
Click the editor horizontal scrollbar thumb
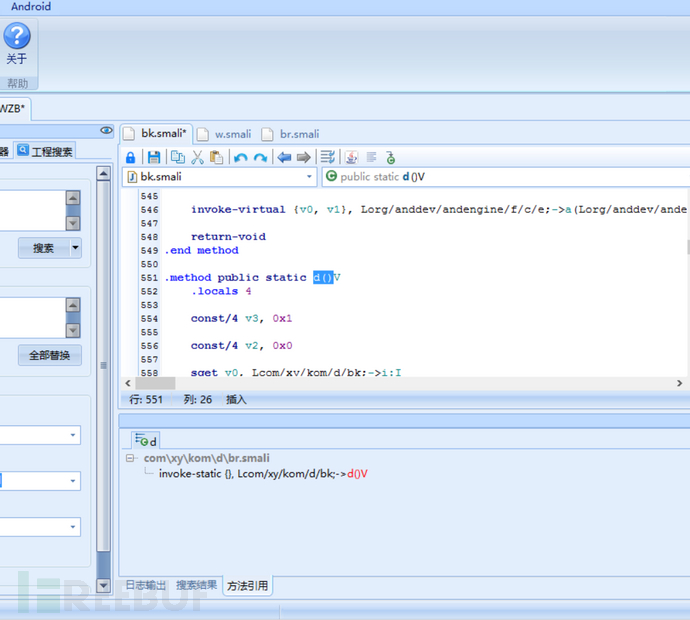[x=155, y=383]
